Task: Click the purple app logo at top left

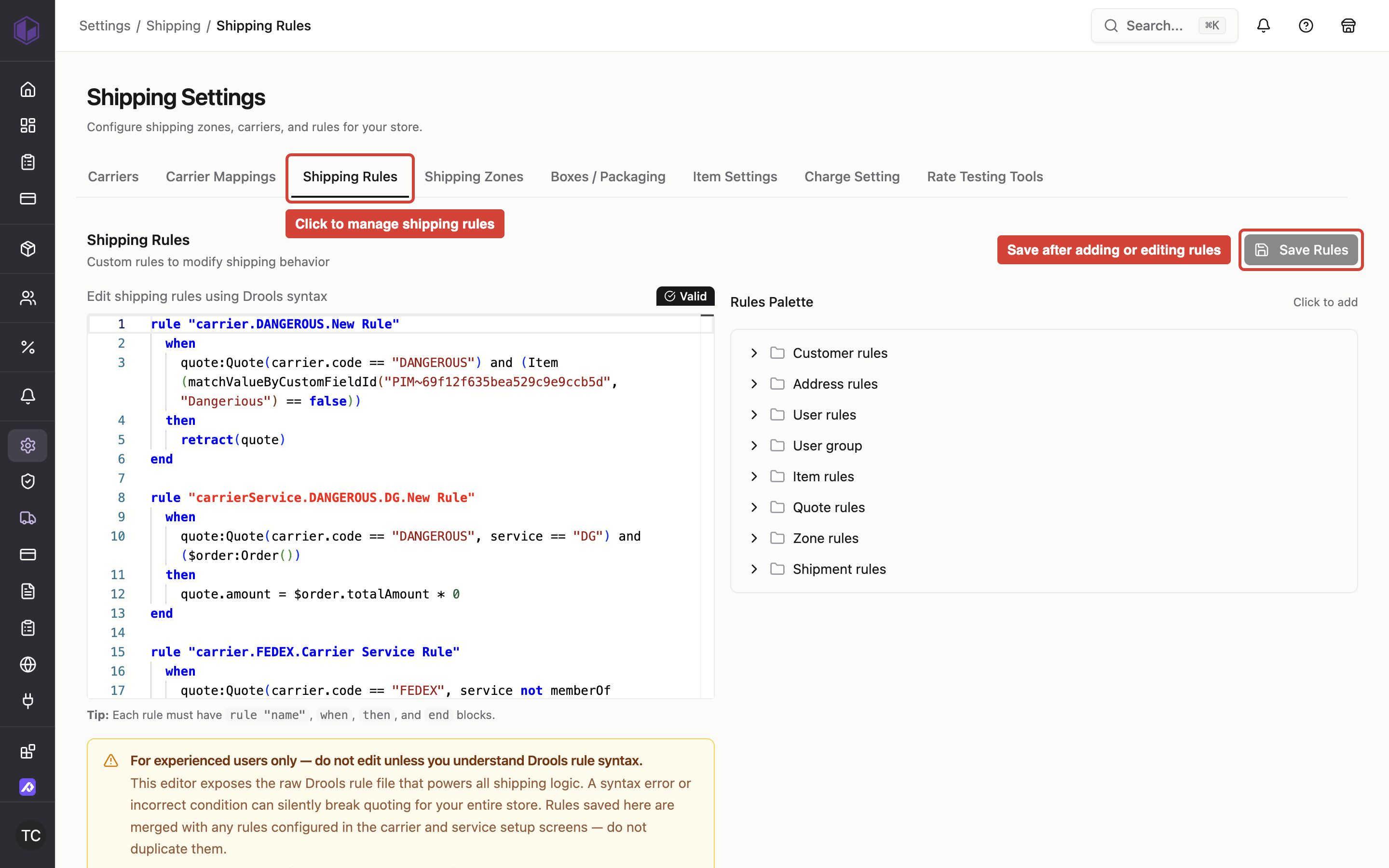Action: pos(27,30)
